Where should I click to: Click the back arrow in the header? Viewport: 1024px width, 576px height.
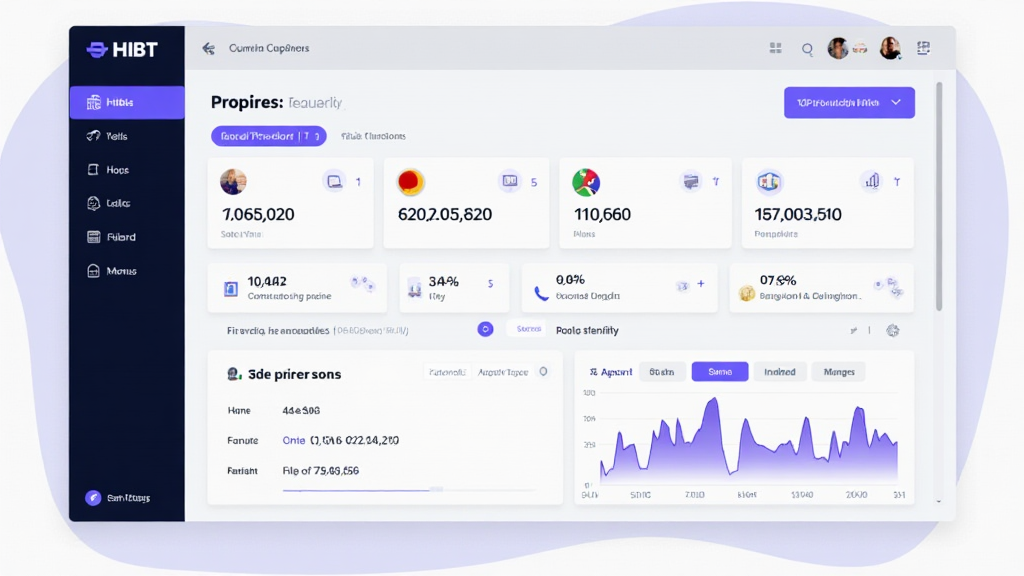pos(208,48)
